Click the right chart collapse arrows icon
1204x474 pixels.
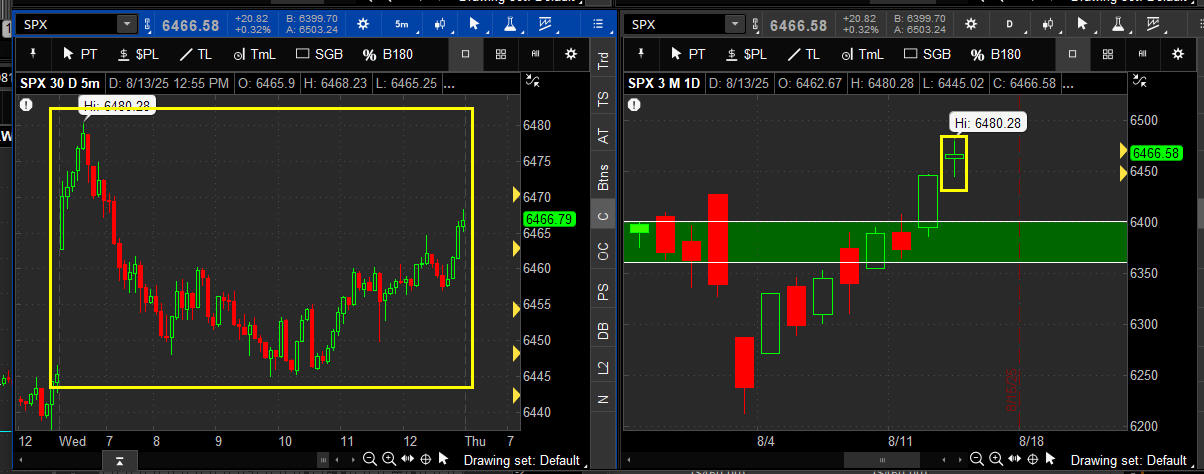(x=1141, y=81)
